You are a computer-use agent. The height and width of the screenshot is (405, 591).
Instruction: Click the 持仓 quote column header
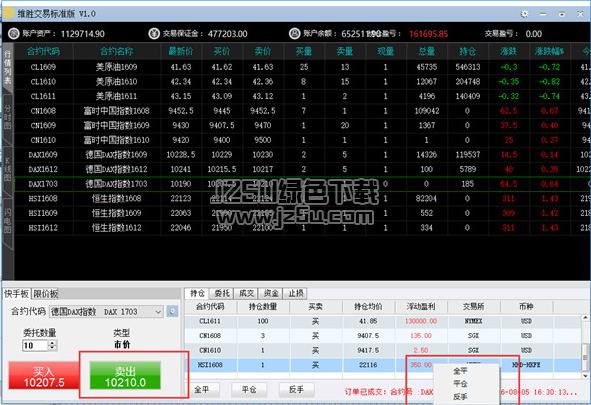pyautogui.click(x=468, y=51)
